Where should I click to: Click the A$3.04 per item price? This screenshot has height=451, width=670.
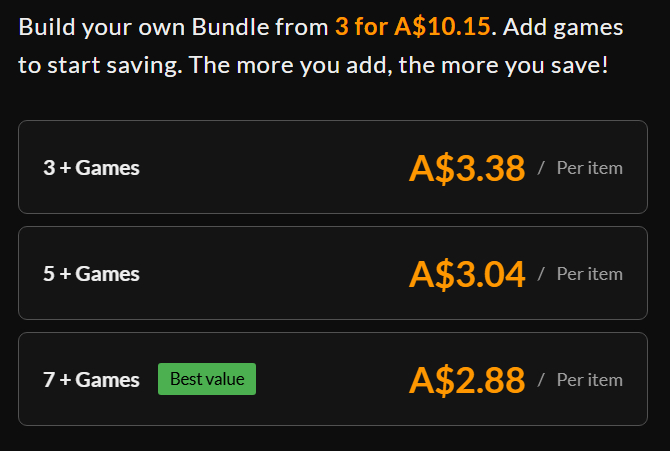point(466,274)
